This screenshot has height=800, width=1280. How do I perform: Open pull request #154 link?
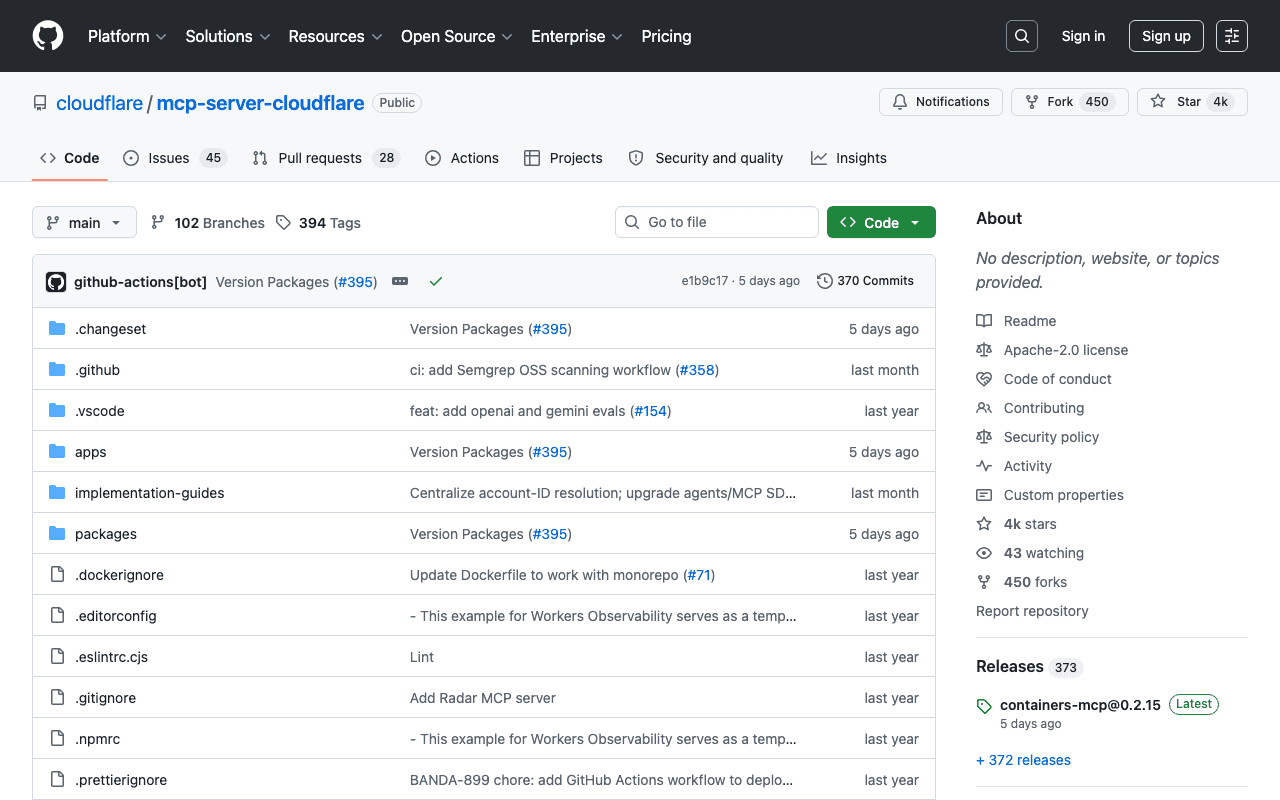(x=649, y=411)
